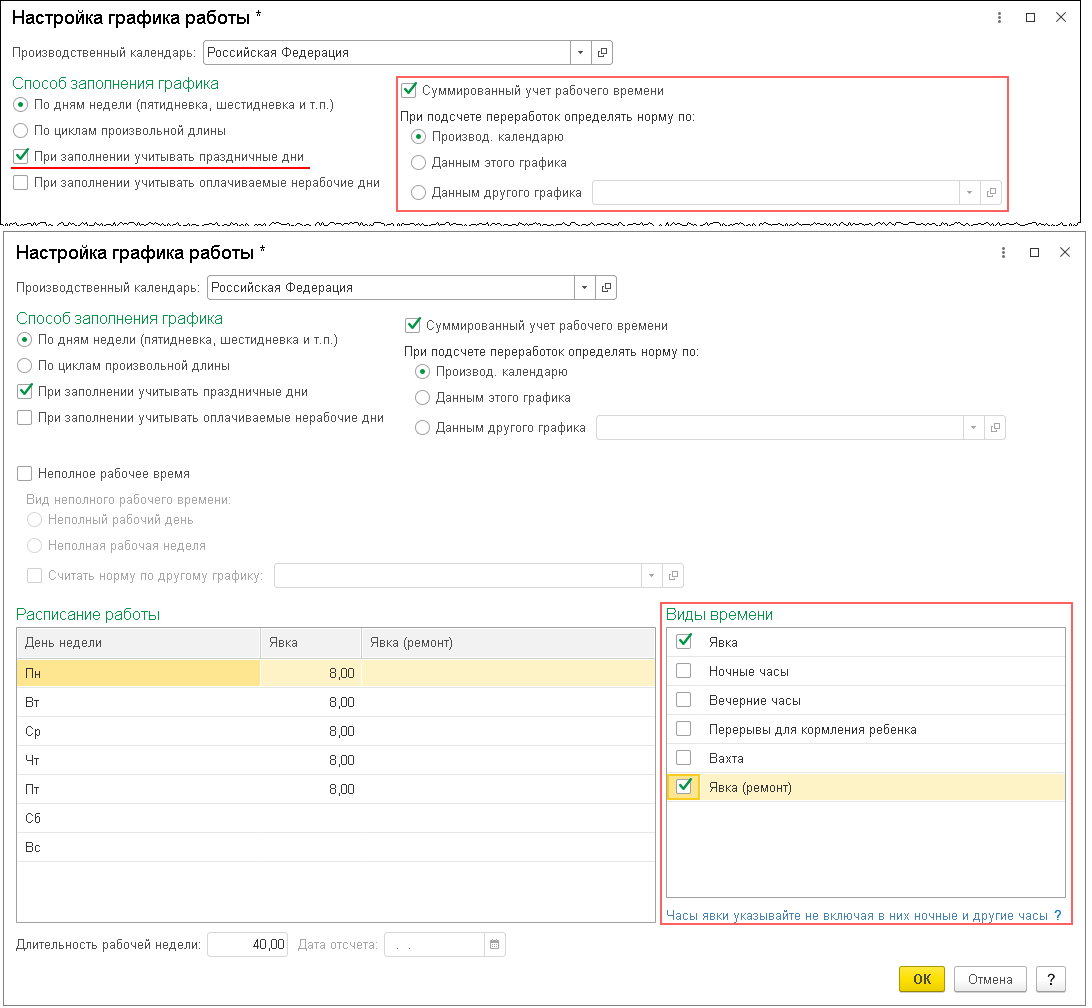Expand the Считать норму по другому графику dropdown
The width and height of the screenshot is (1092, 1008).
coord(651,576)
